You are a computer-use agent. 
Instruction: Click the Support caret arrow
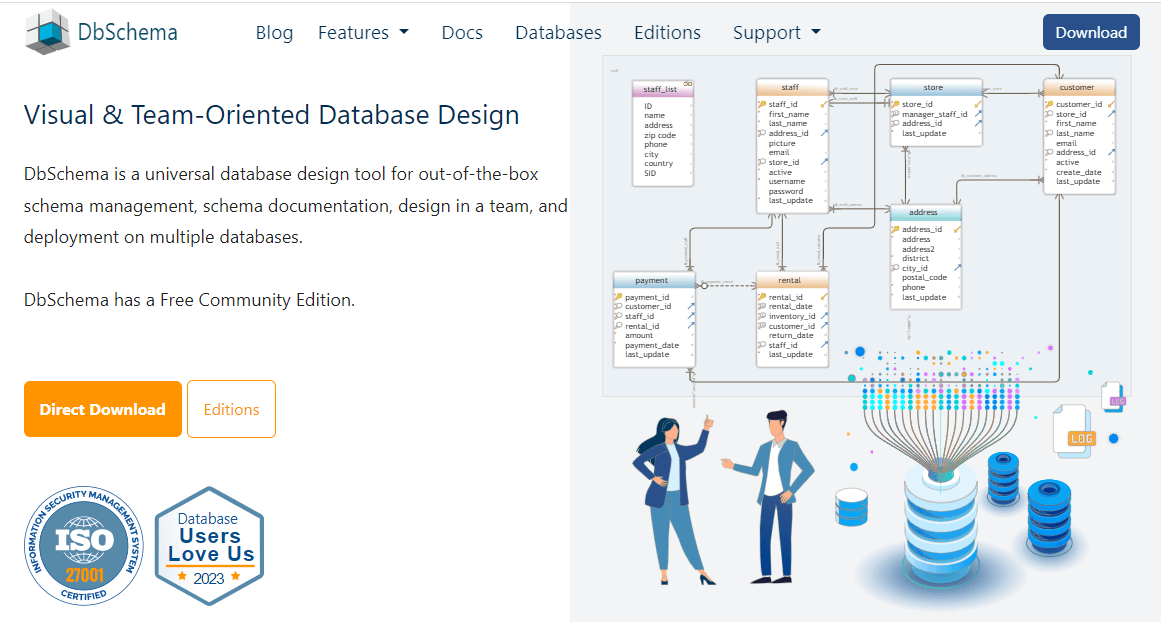[816, 32]
